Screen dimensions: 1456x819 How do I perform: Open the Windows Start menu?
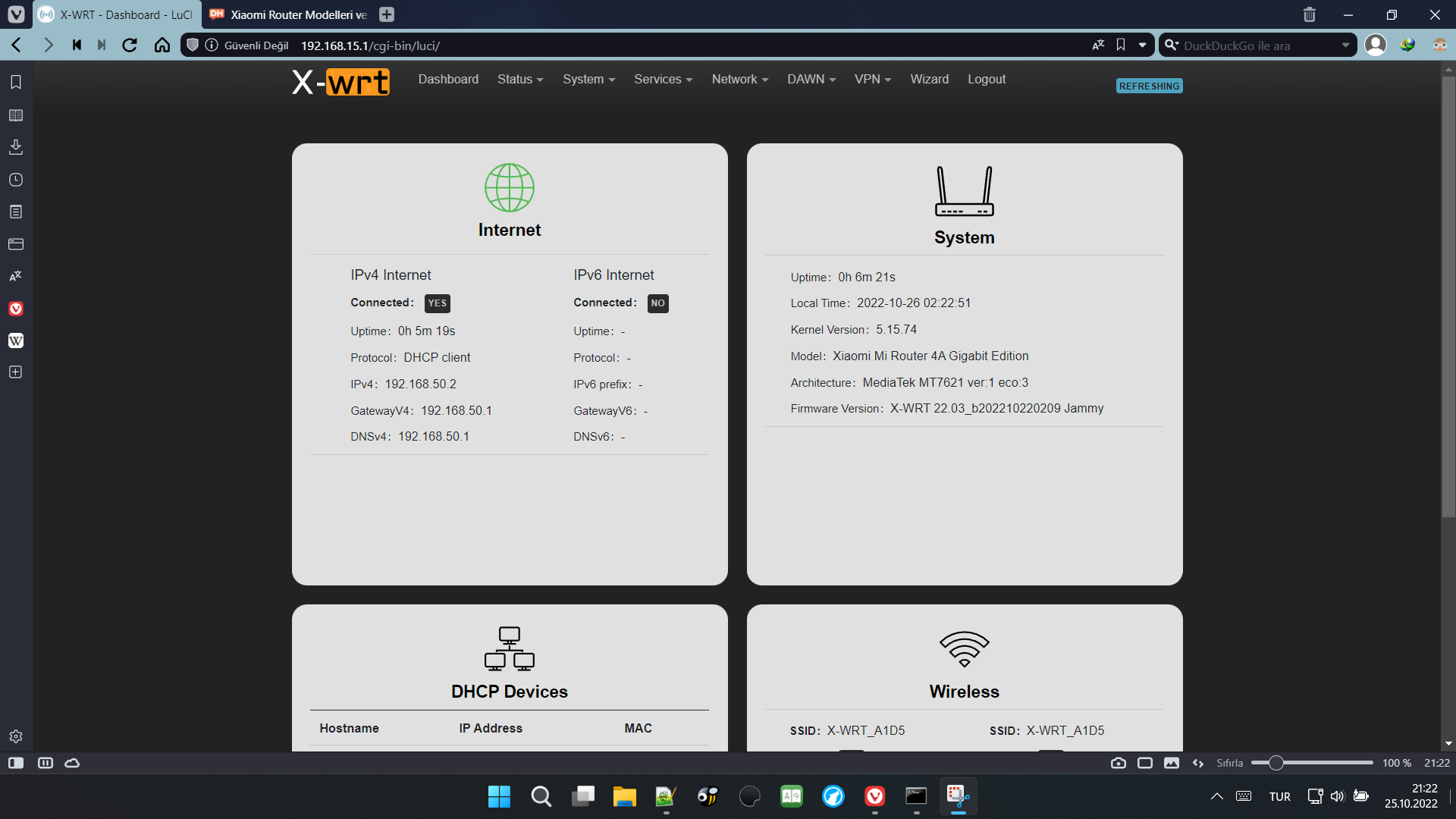[499, 796]
